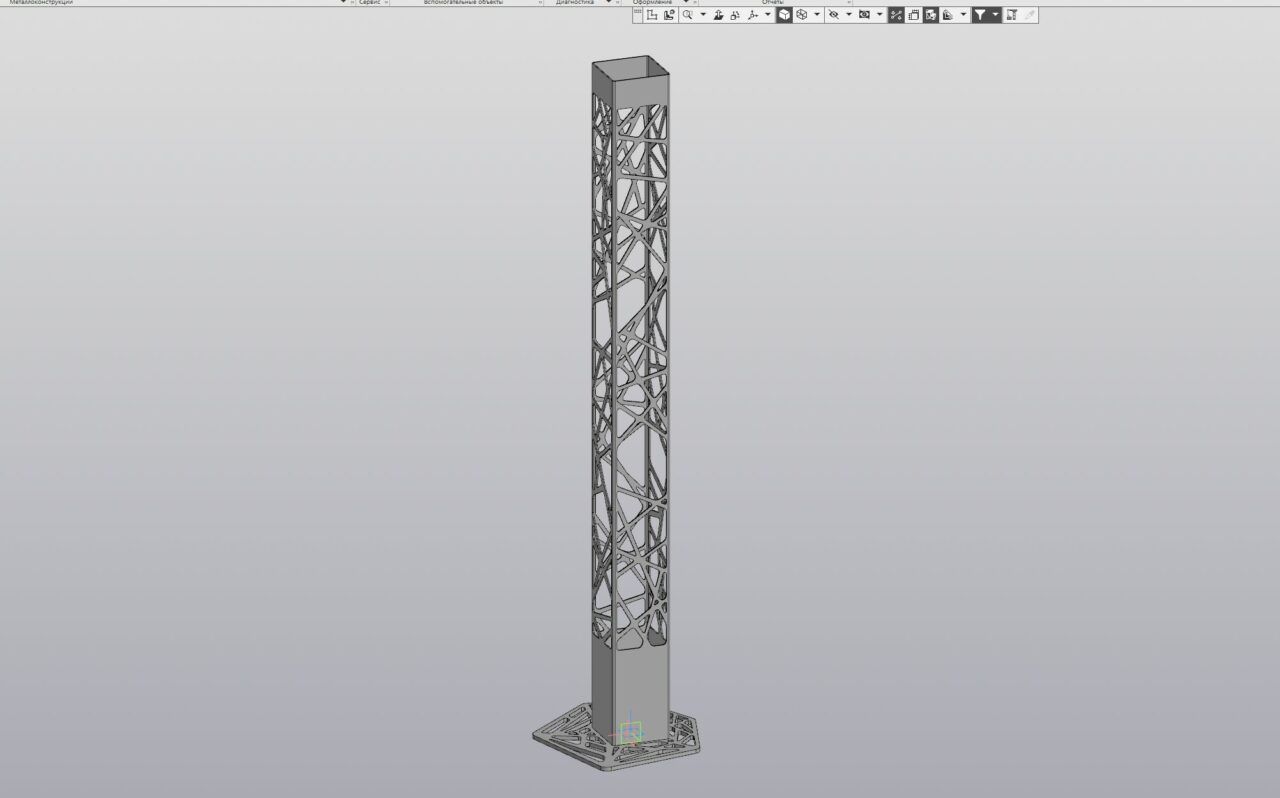
Task: Toggle the shaded solid cube display mode
Action: [784, 15]
